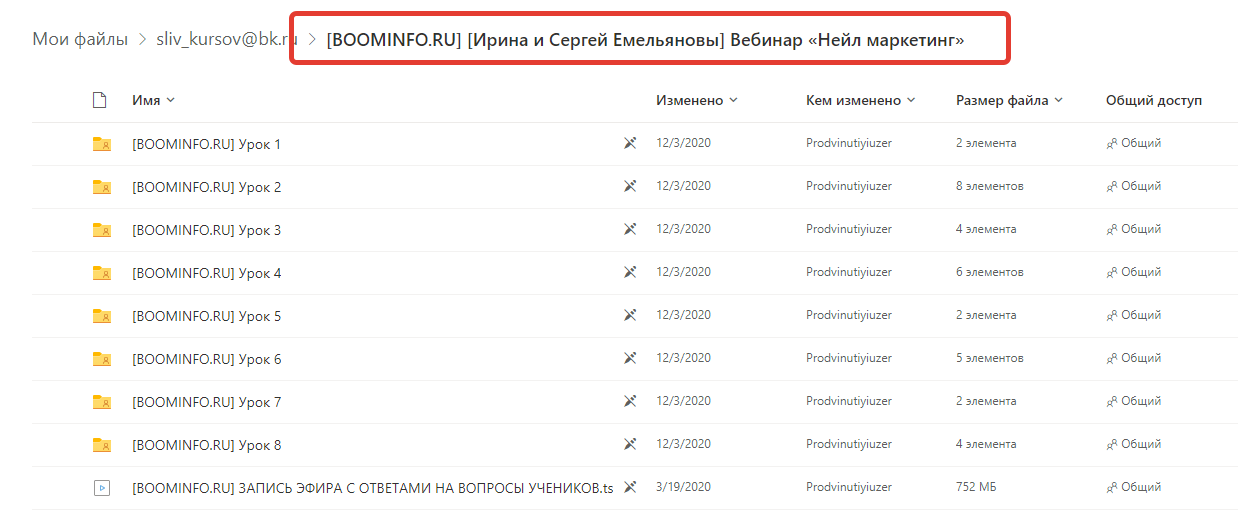Open the sliv_kursov@bk.ru breadcrumb folder

[x=227, y=40]
